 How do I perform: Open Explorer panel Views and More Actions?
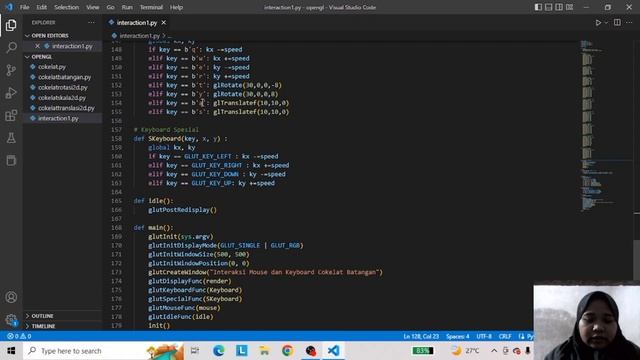91,23
